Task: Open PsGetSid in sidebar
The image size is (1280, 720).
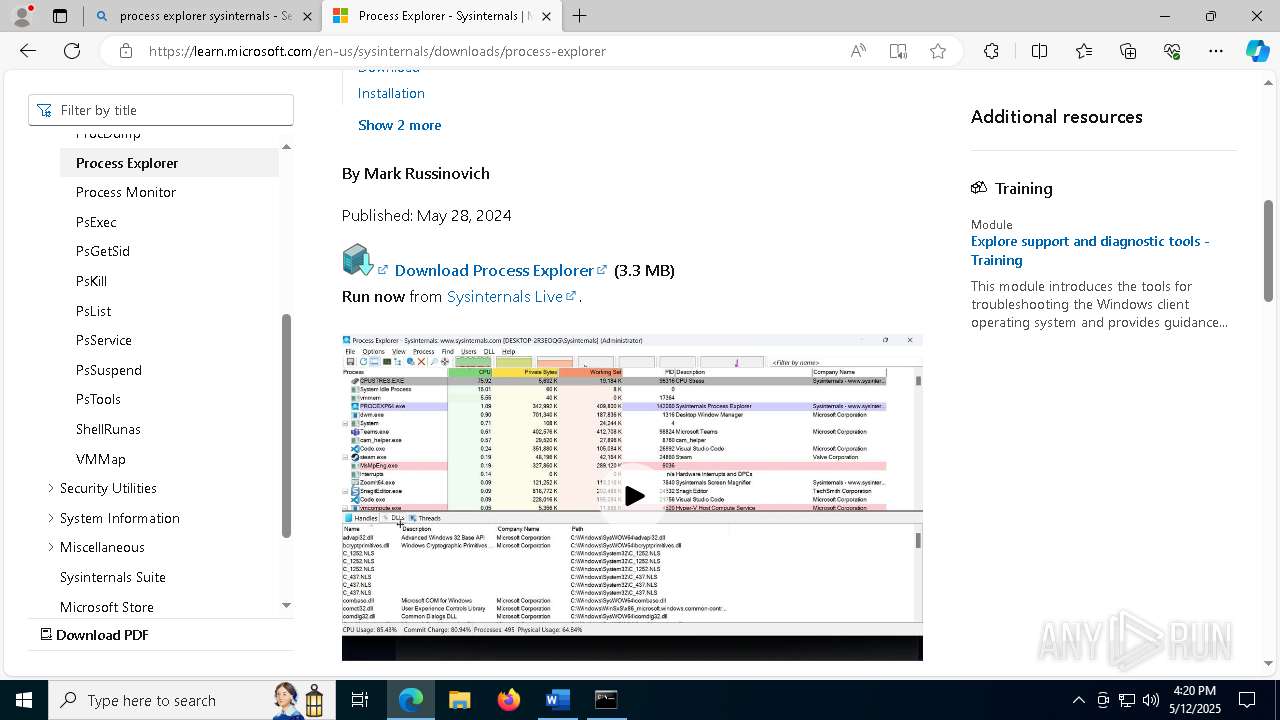Action: [x=103, y=251]
